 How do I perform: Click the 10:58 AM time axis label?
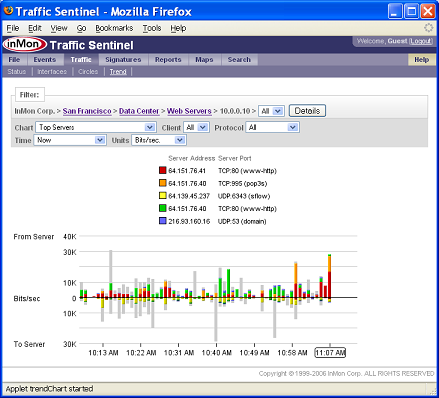pyautogui.click(x=292, y=353)
